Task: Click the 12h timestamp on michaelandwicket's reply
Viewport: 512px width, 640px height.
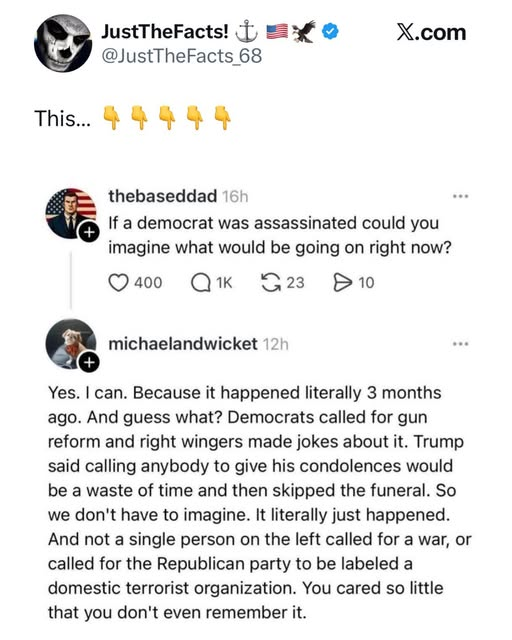Action: click(x=276, y=344)
